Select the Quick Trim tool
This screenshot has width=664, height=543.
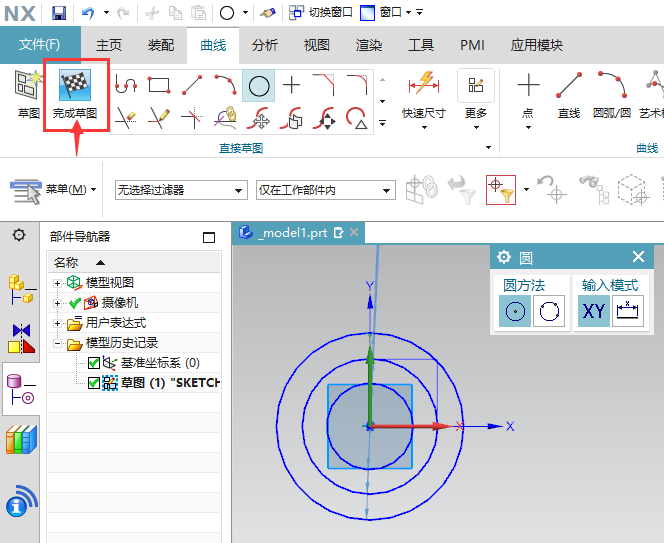coord(126,118)
